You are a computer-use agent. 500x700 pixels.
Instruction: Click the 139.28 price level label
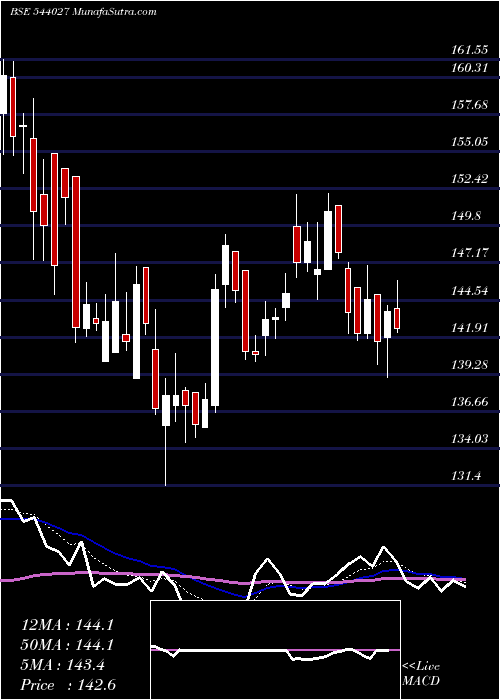coord(469,365)
